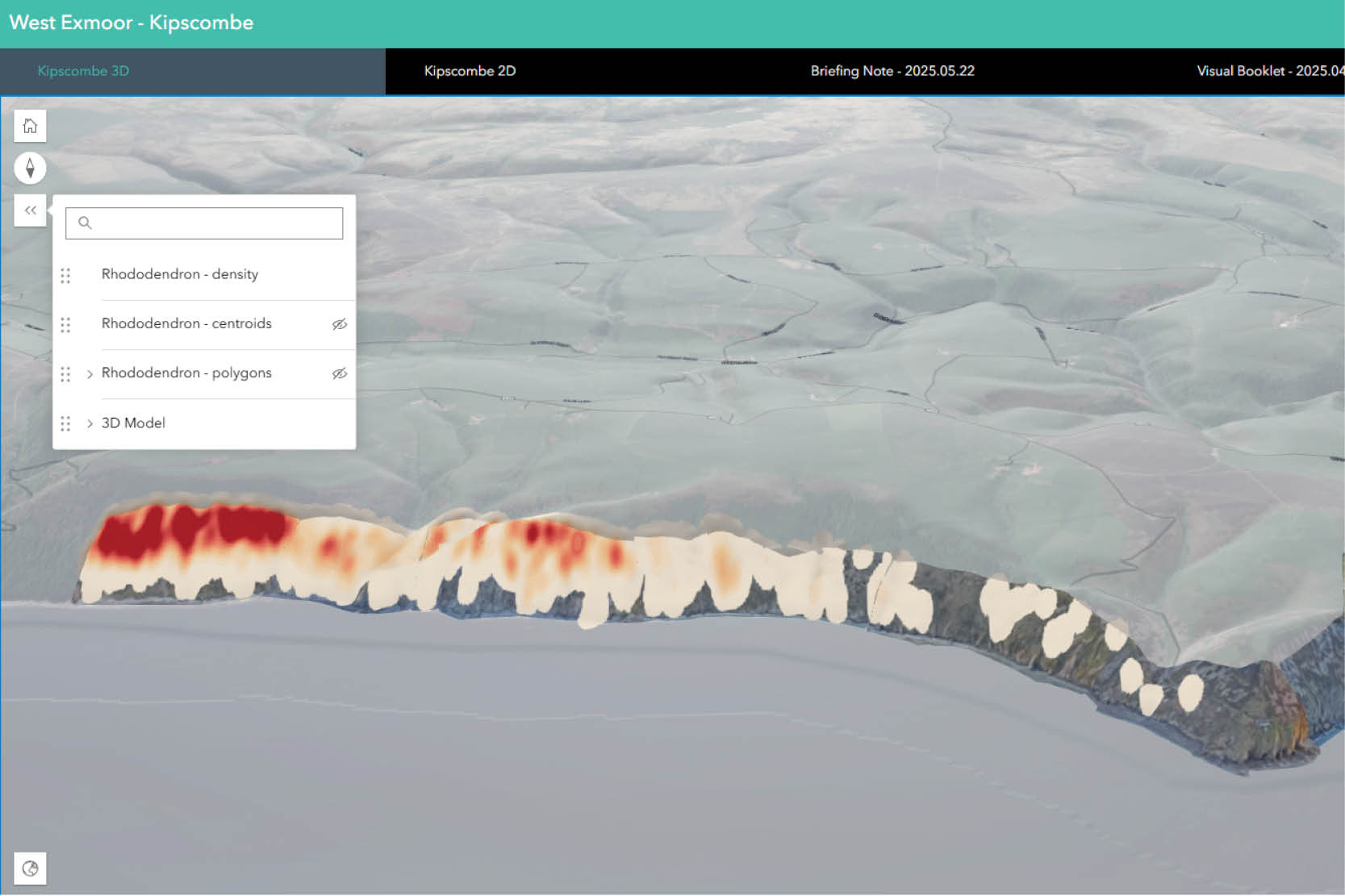This screenshot has height=896, width=1345.
Task: Grab the Rhododendron - density drag handle
Action: [x=65, y=276]
